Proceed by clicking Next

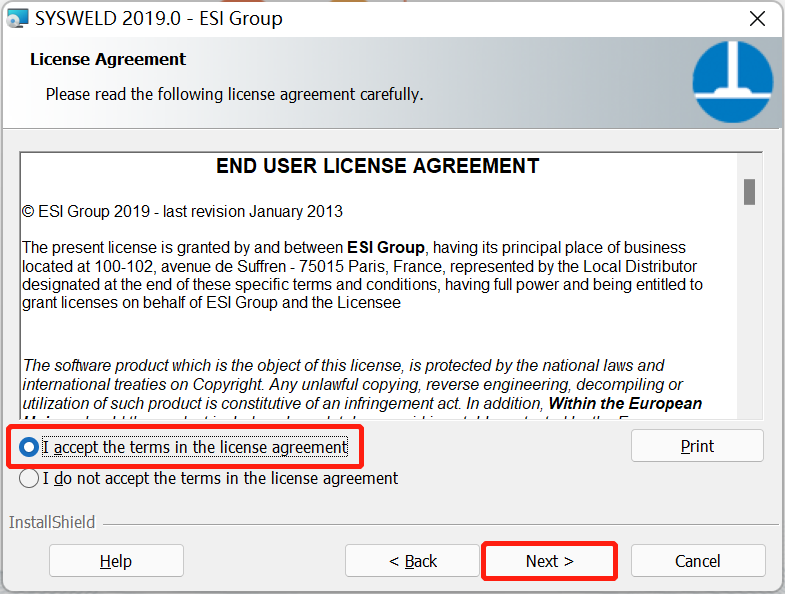click(x=549, y=561)
